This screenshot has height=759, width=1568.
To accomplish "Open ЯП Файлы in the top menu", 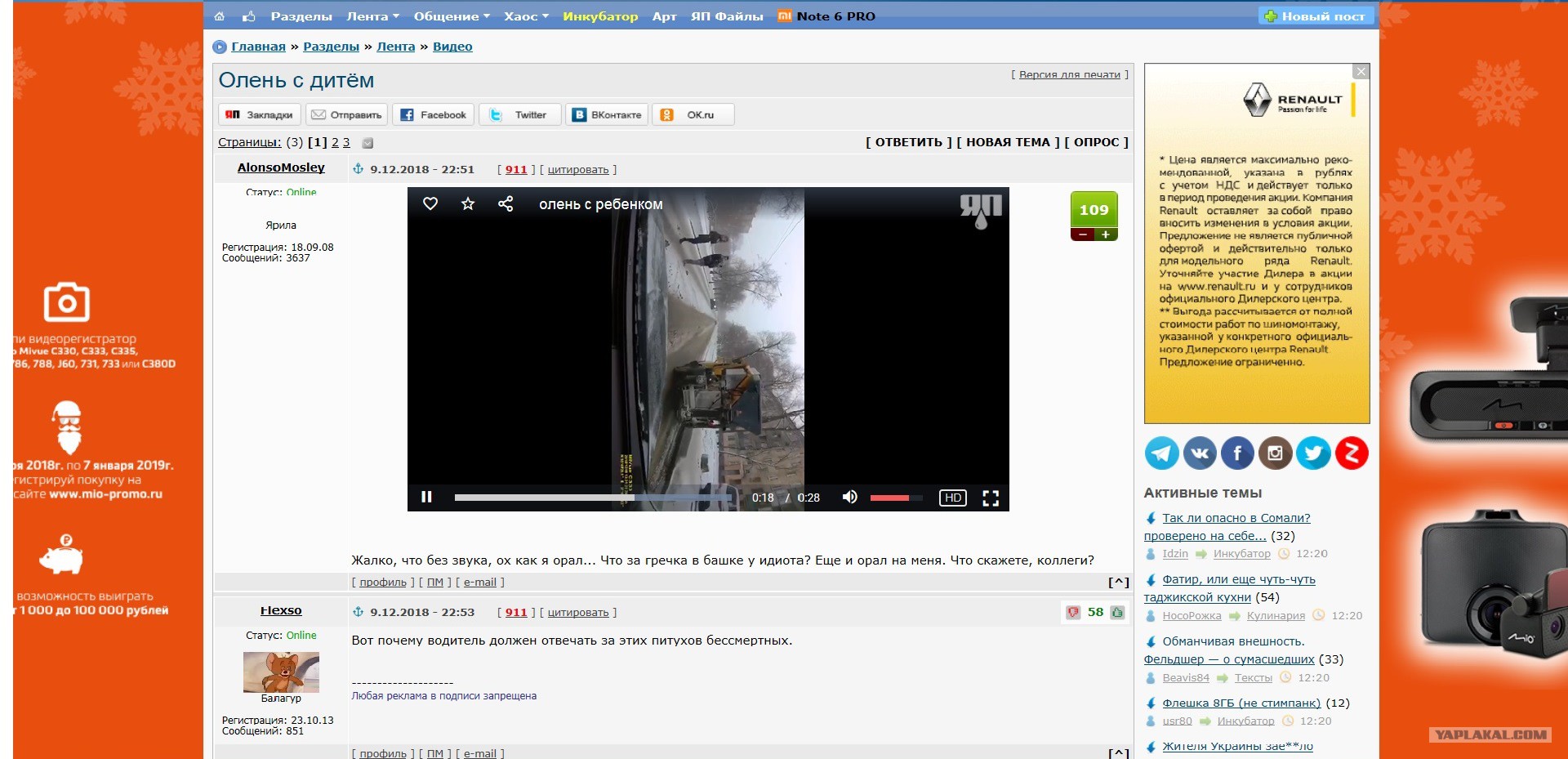I will click(x=727, y=16).
